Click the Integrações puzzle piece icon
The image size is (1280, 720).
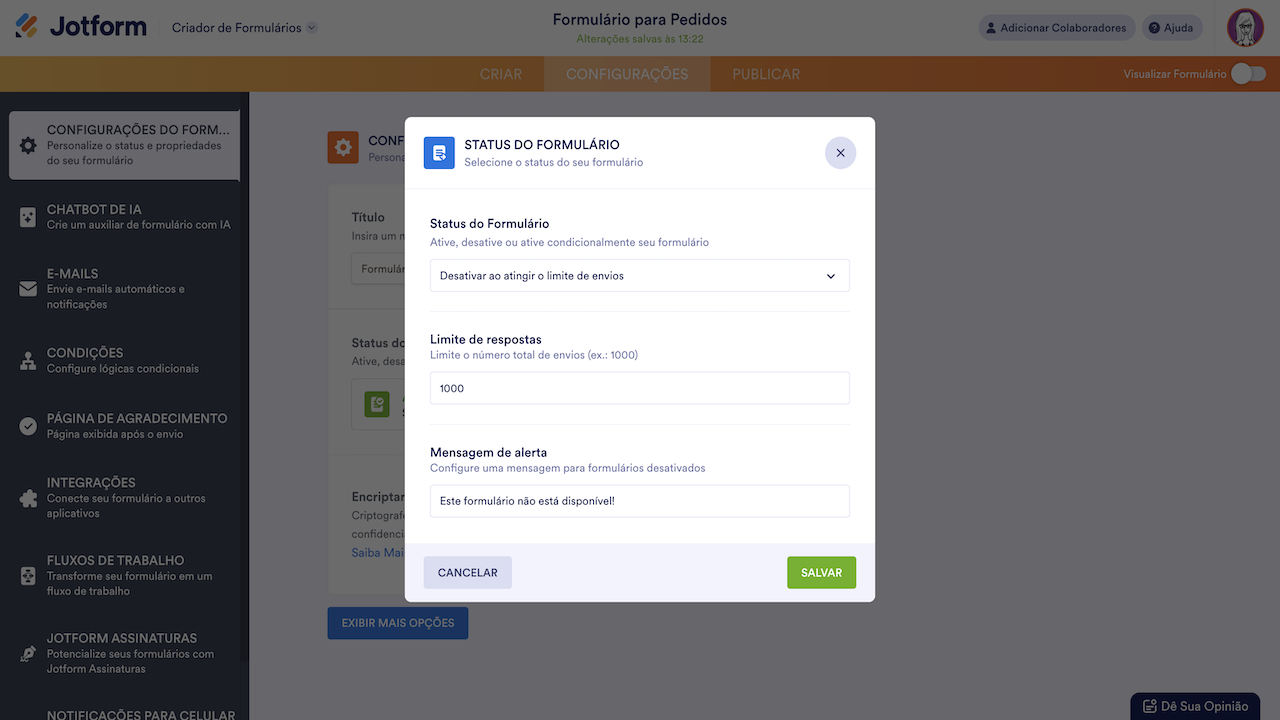coord(28,498)
